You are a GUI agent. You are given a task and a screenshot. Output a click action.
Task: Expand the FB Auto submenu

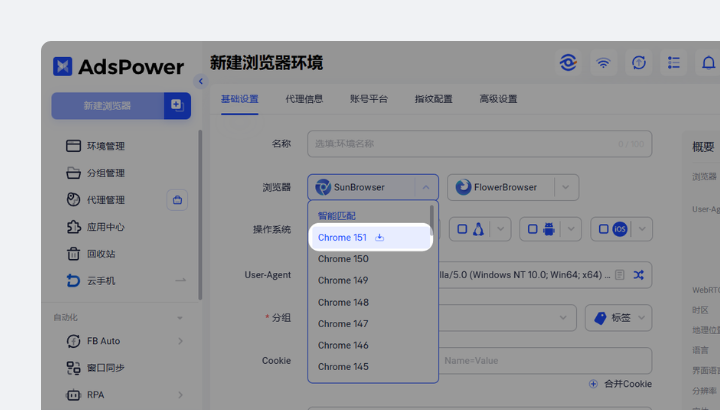(180, 341)
